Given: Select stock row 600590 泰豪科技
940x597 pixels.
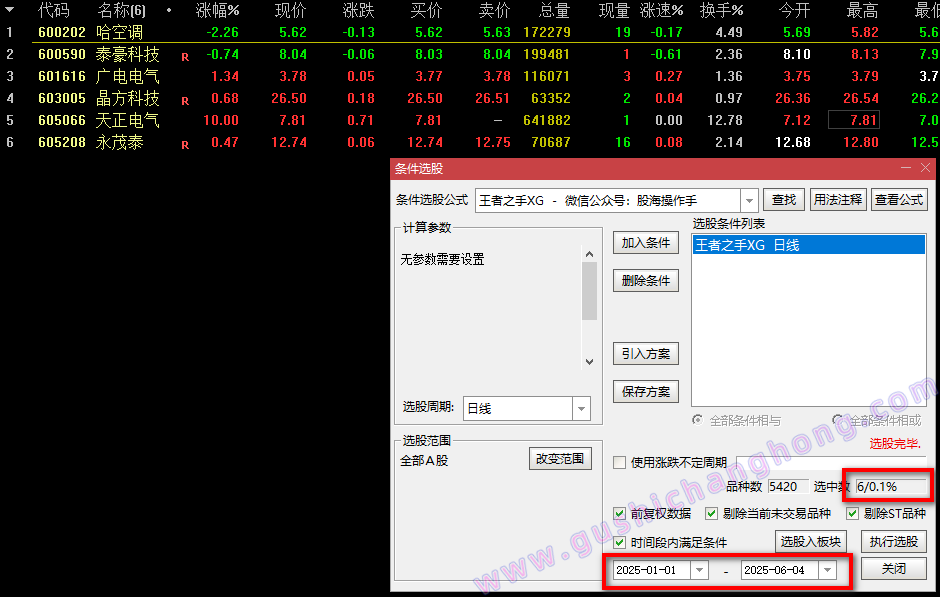Looking at the screenshot, I should point(470,55).
